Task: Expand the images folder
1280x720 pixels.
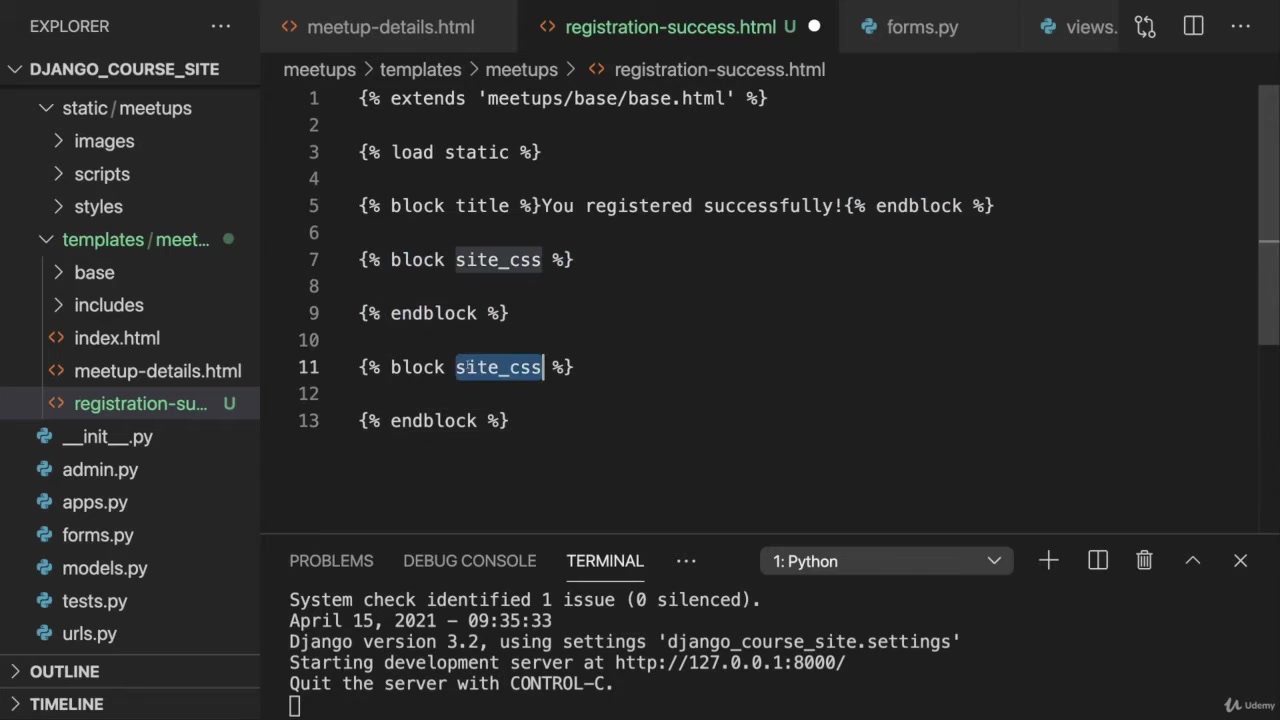Action: (104, 141)
